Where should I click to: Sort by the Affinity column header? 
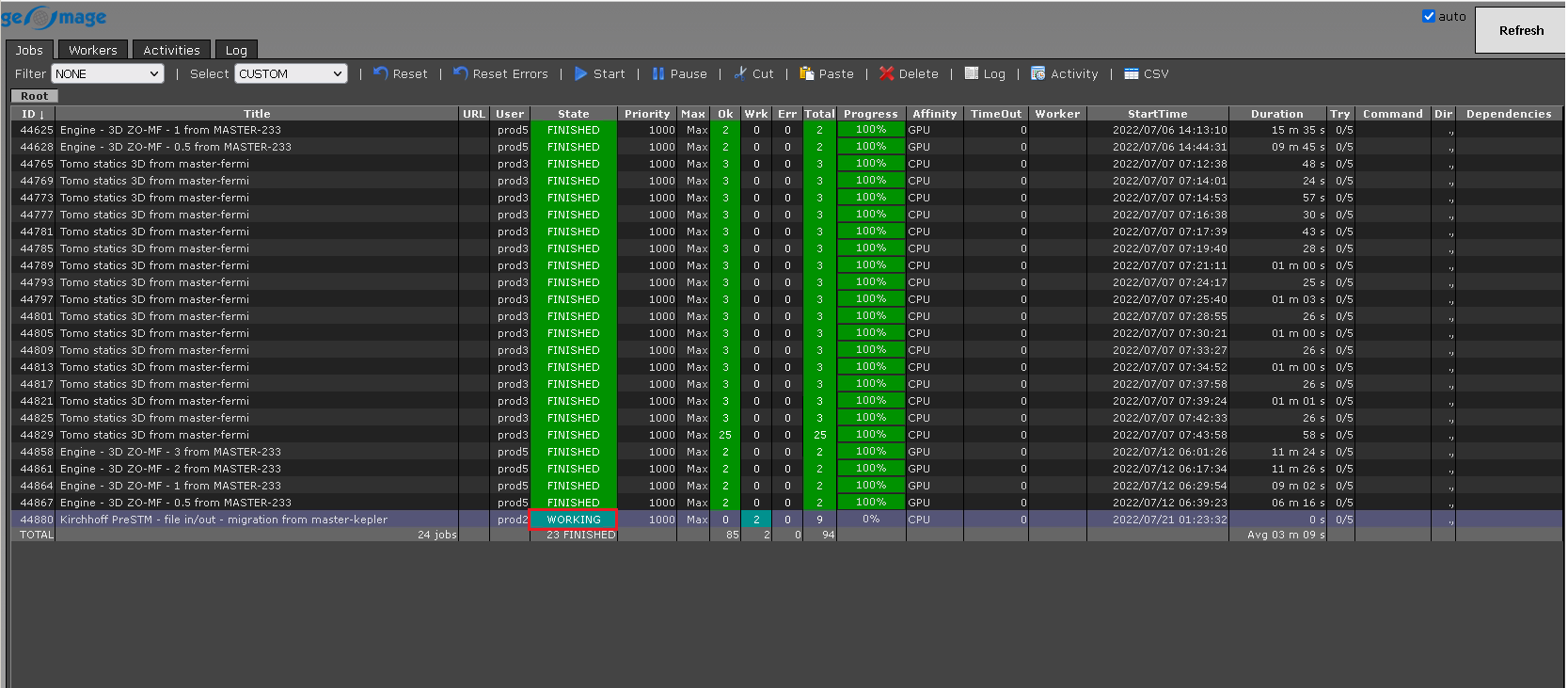coord(935,114)
